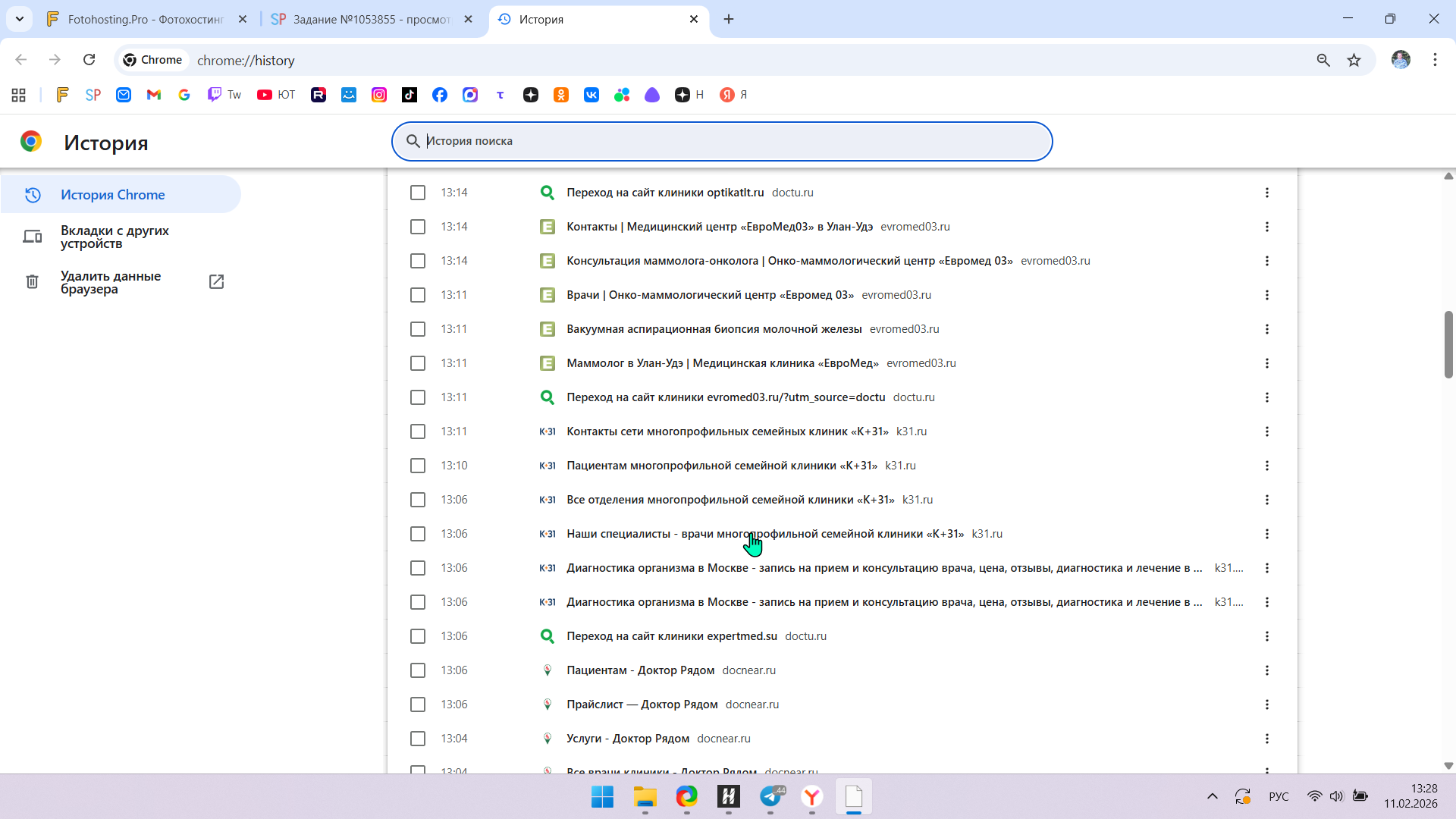The height and width of the screenshot is (819, 1456).
Task: Open TikTok bookmark icon
Action: [409, 95]
